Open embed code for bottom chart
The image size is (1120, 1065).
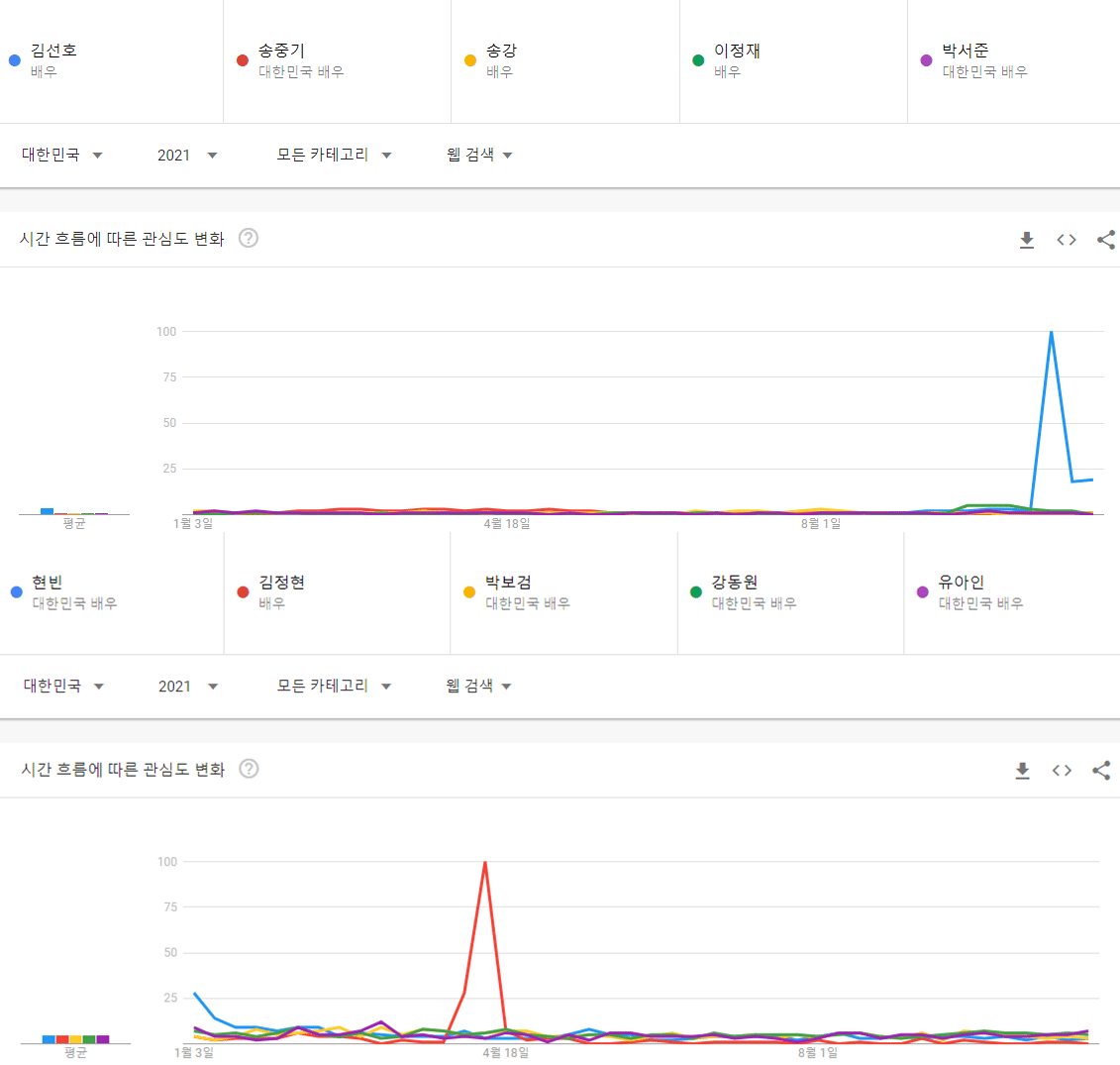pos(1062,771)
